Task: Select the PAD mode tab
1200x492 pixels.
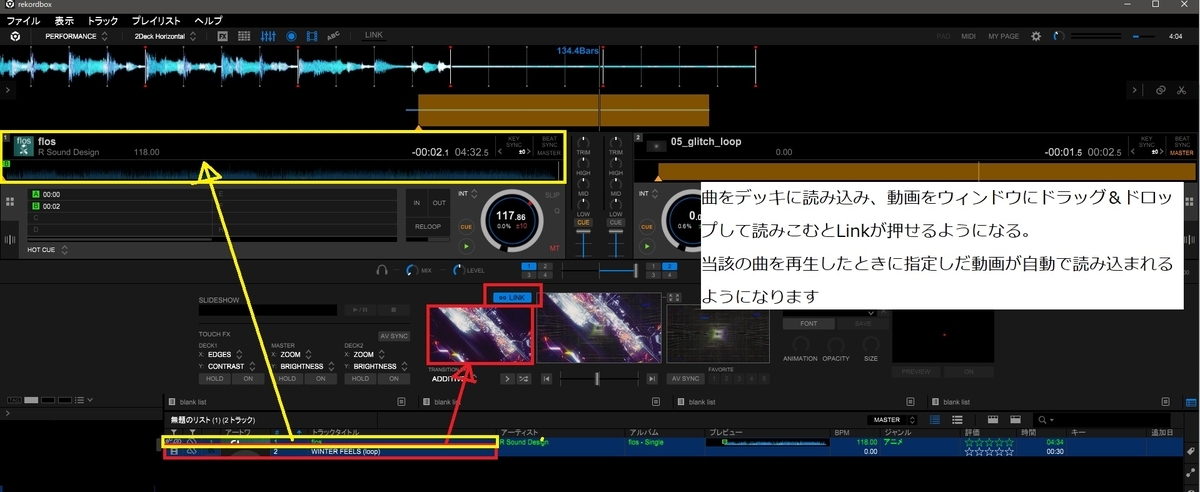Action: pos(943,36)
